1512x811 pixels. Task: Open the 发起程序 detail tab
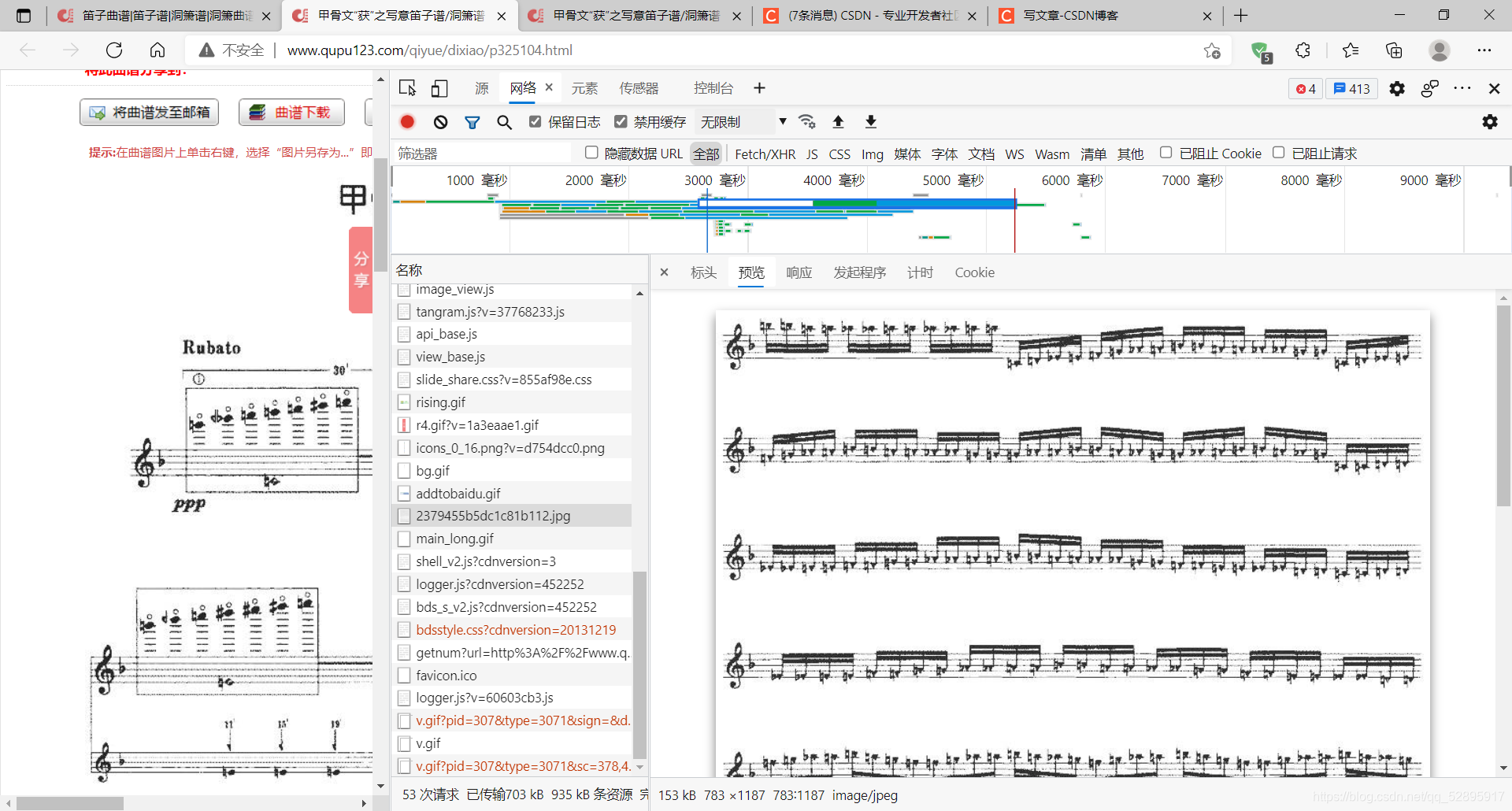coord(860,272)
